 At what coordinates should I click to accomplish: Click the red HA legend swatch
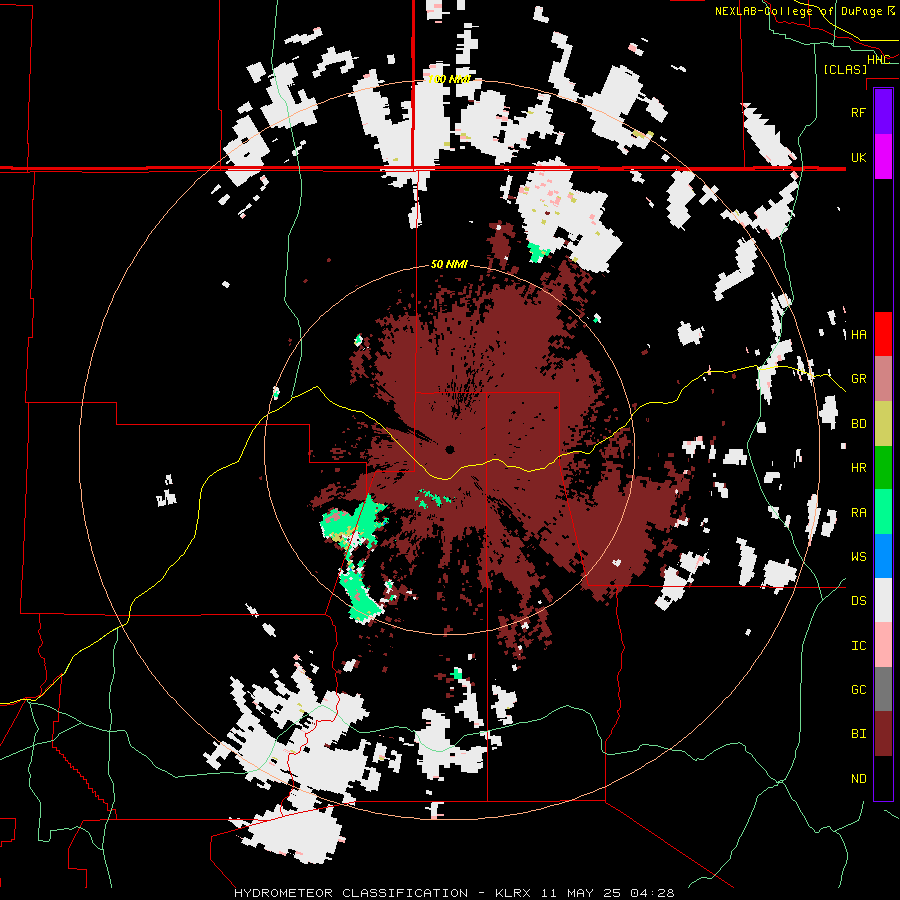[883, 334]
